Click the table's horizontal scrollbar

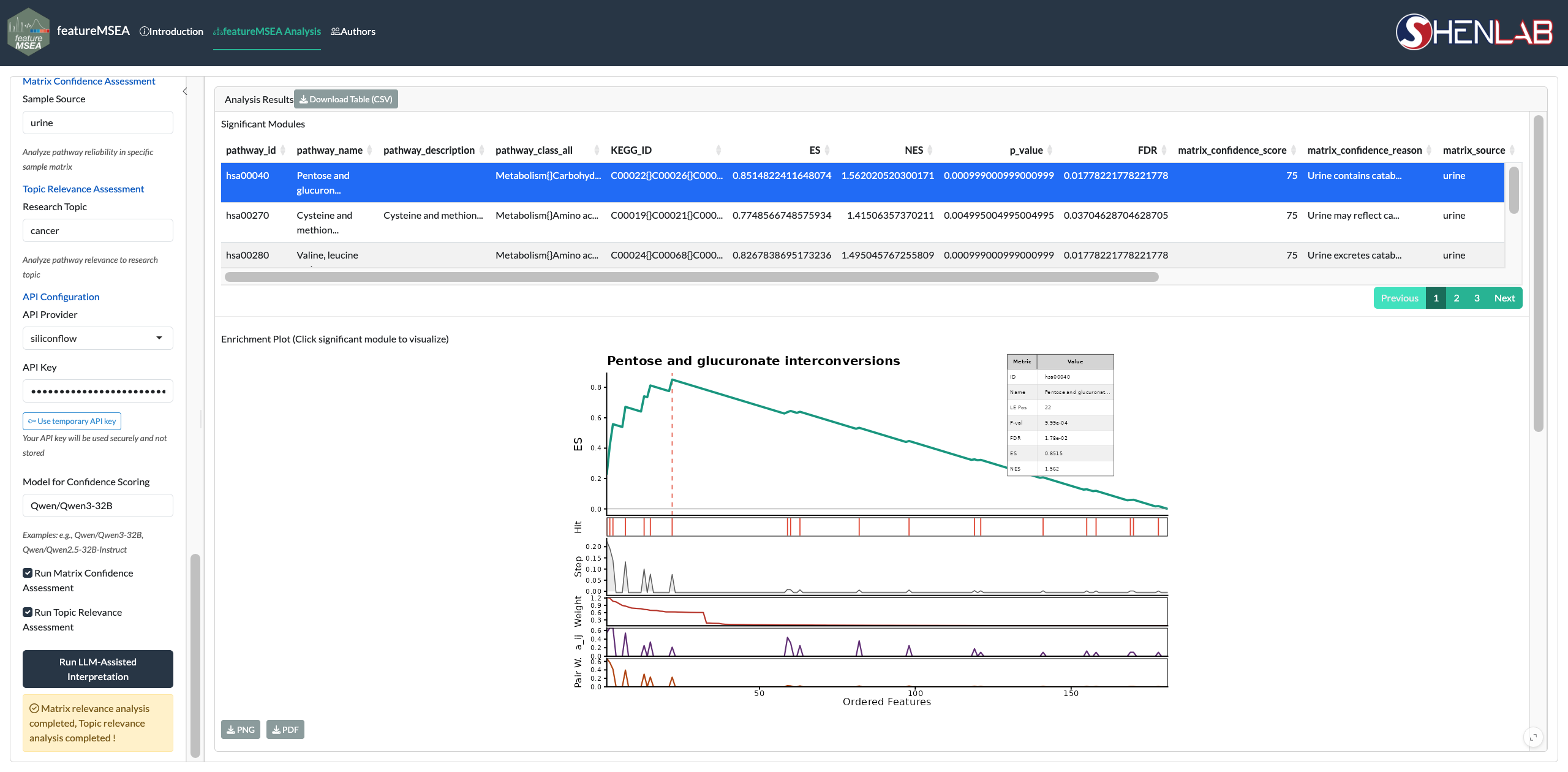pyautogui.click(x=692, y=277)
